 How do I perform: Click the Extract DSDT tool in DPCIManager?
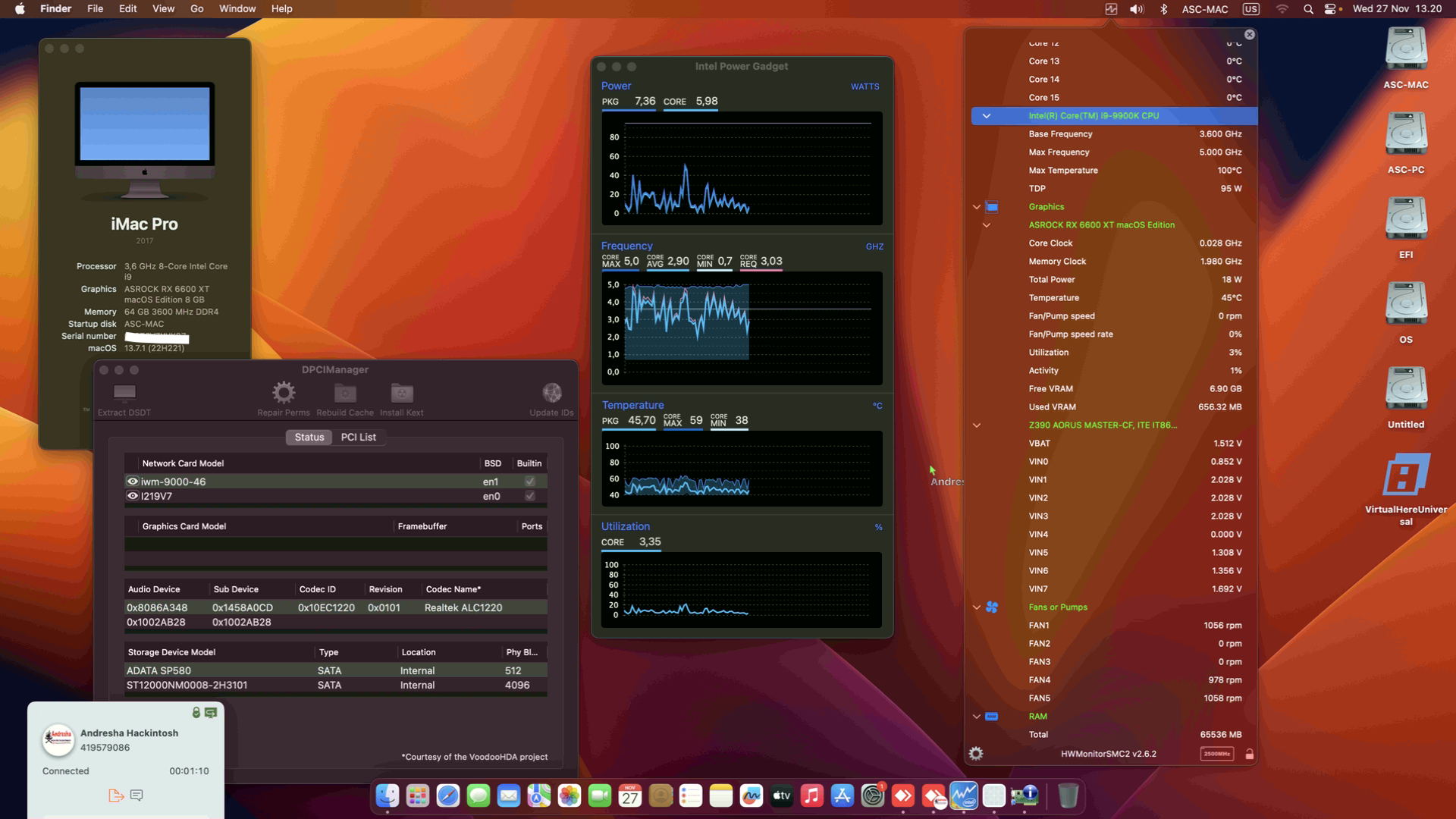click(124, 394)
